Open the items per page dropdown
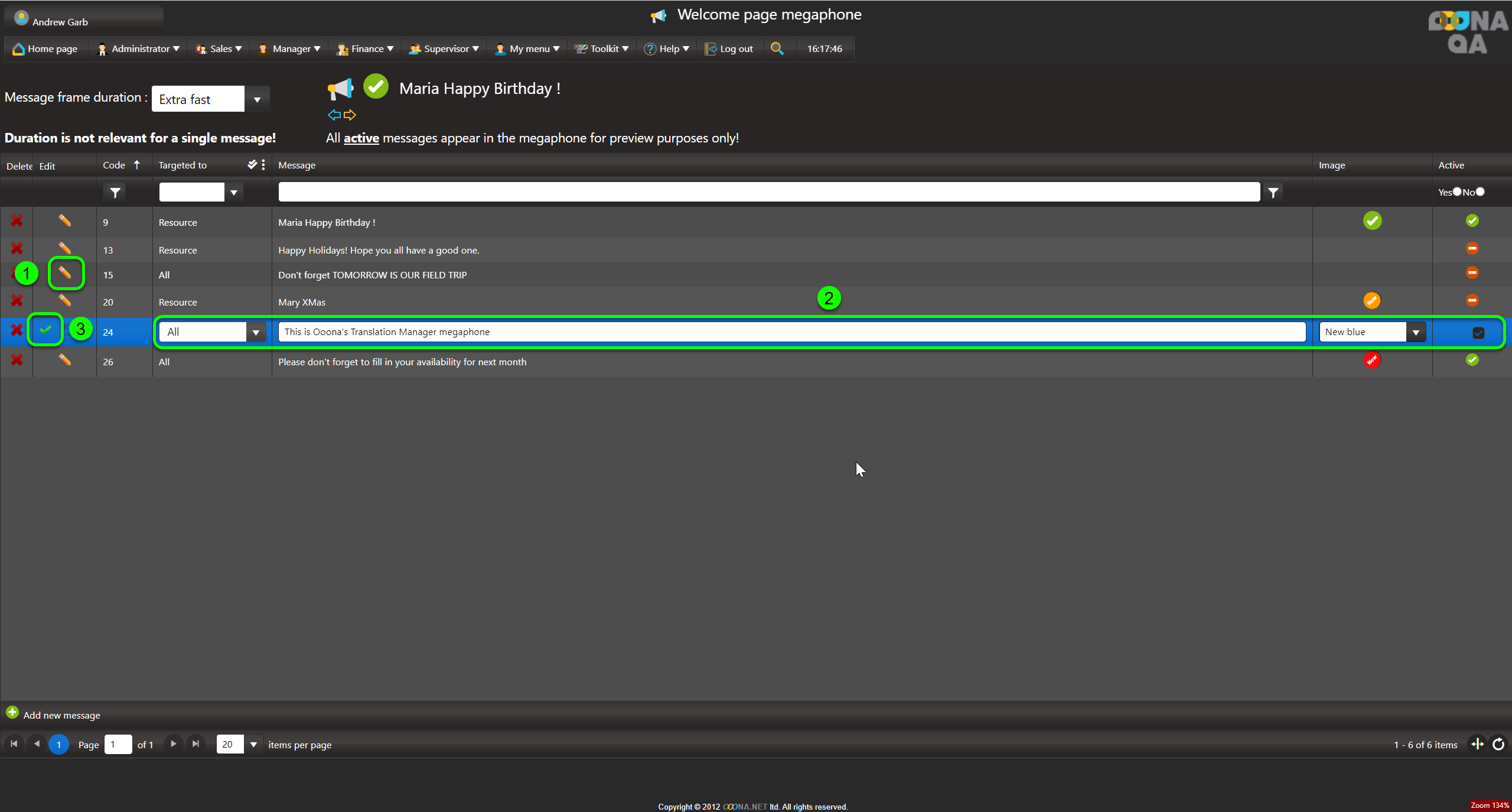 point(253,745)
